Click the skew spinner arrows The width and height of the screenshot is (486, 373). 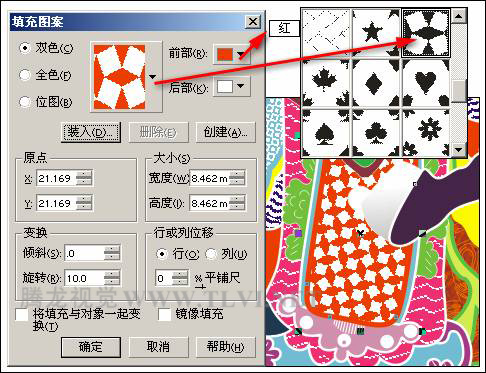tap(112, 254)
